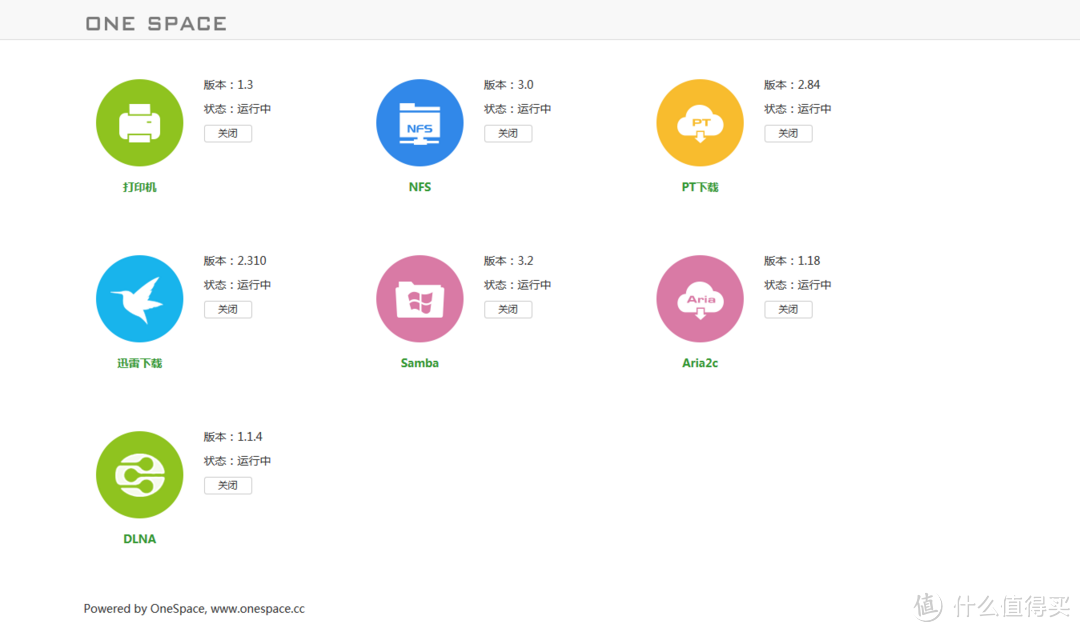Click version text 版本：2.84
Image resolution: width=1080 pixels, height=632 pixels.
tap(792, 85)
